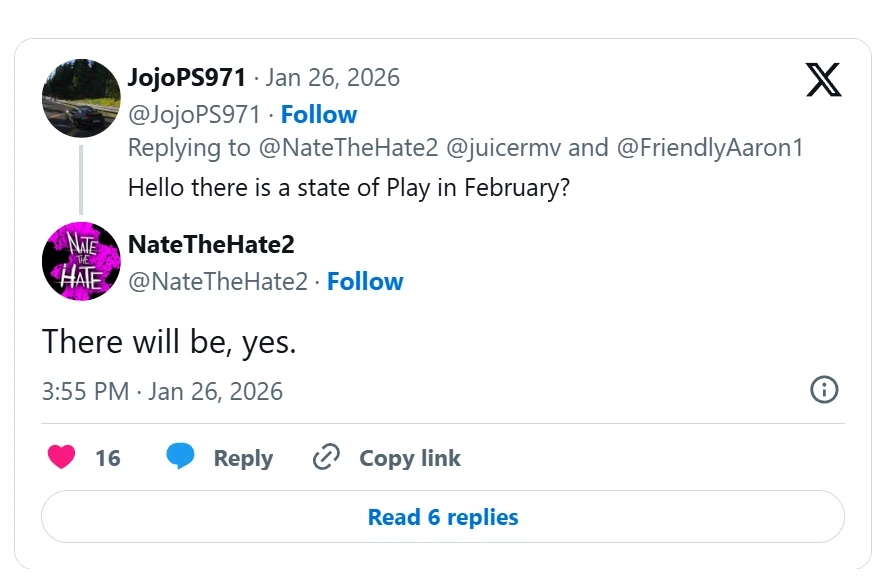
Task: Open the NateTheHate2 display name
Action: coord(211,244)
